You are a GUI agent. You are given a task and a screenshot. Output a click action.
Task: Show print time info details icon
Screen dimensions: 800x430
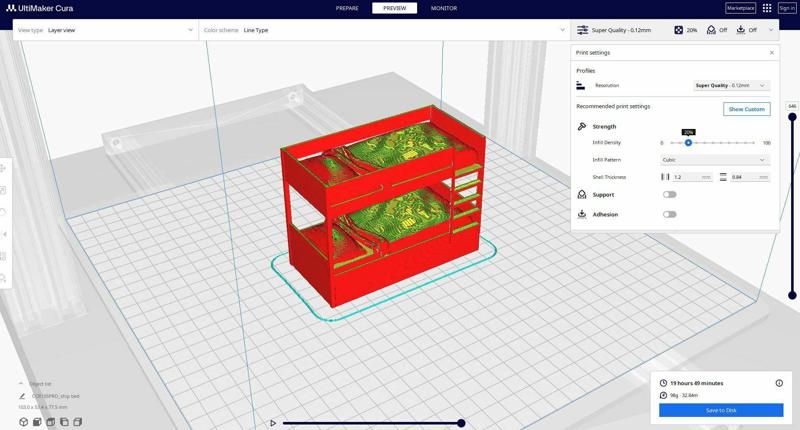[779, 383]
